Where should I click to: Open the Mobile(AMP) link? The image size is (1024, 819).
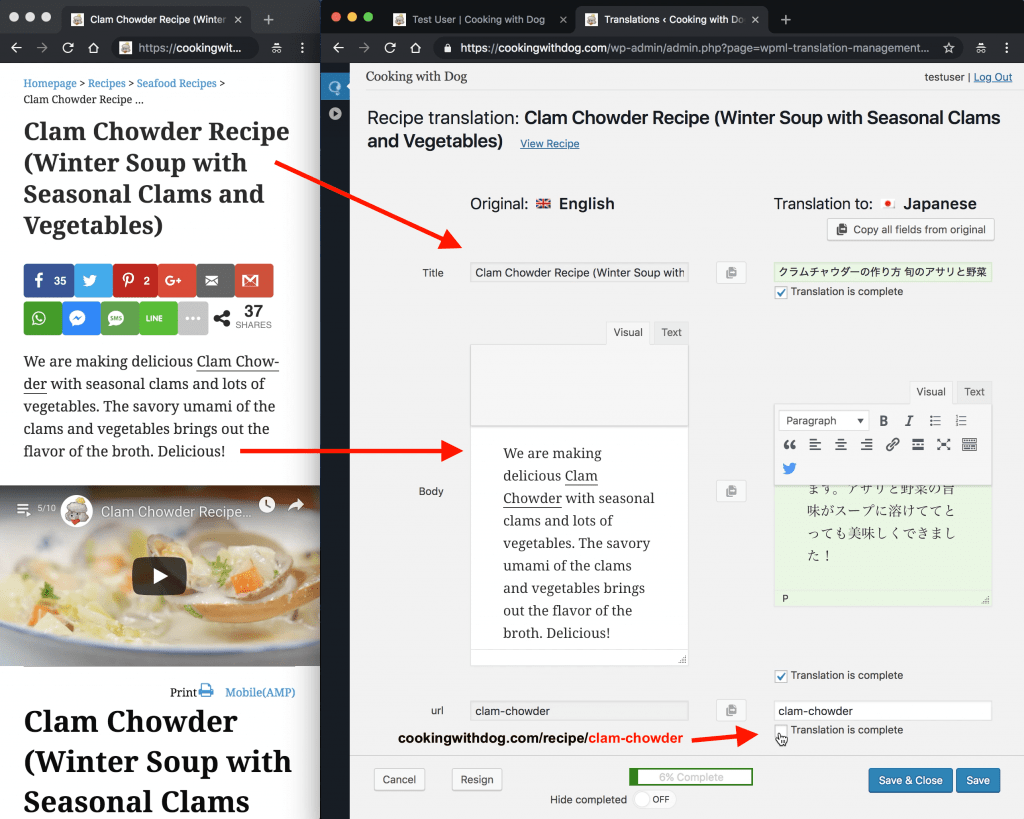[x=260, y=692]
